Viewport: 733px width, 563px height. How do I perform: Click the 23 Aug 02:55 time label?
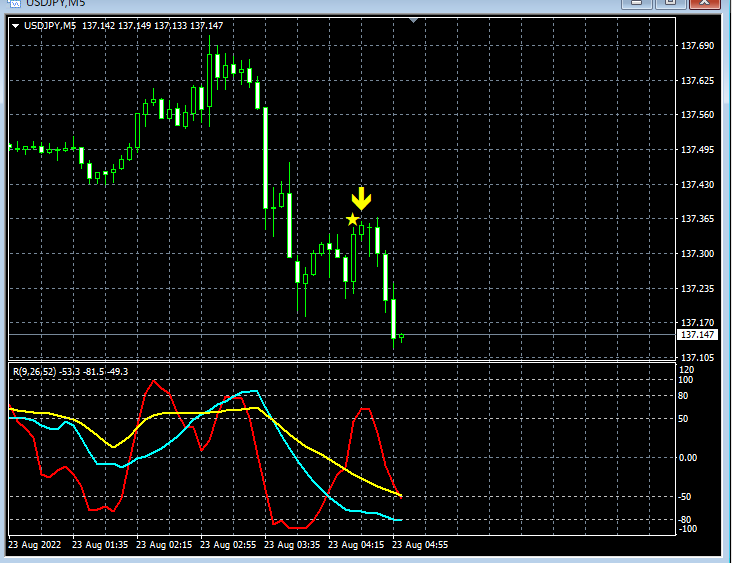pyautogui.click(x=228, y=545)
